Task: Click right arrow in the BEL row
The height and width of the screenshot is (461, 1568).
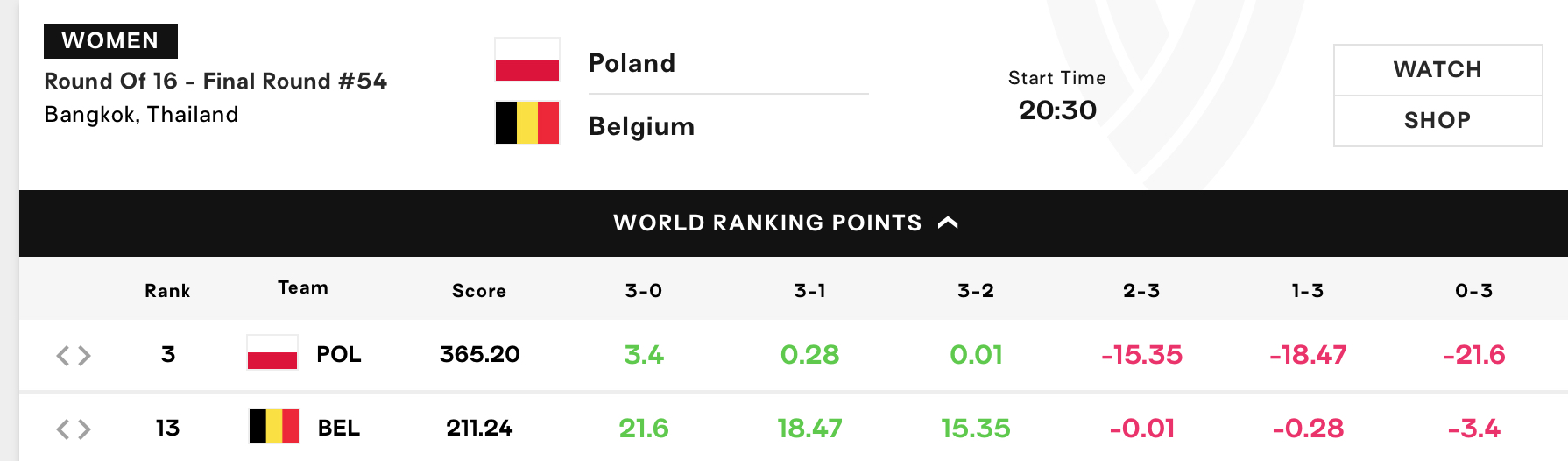Action: [84, 429]
